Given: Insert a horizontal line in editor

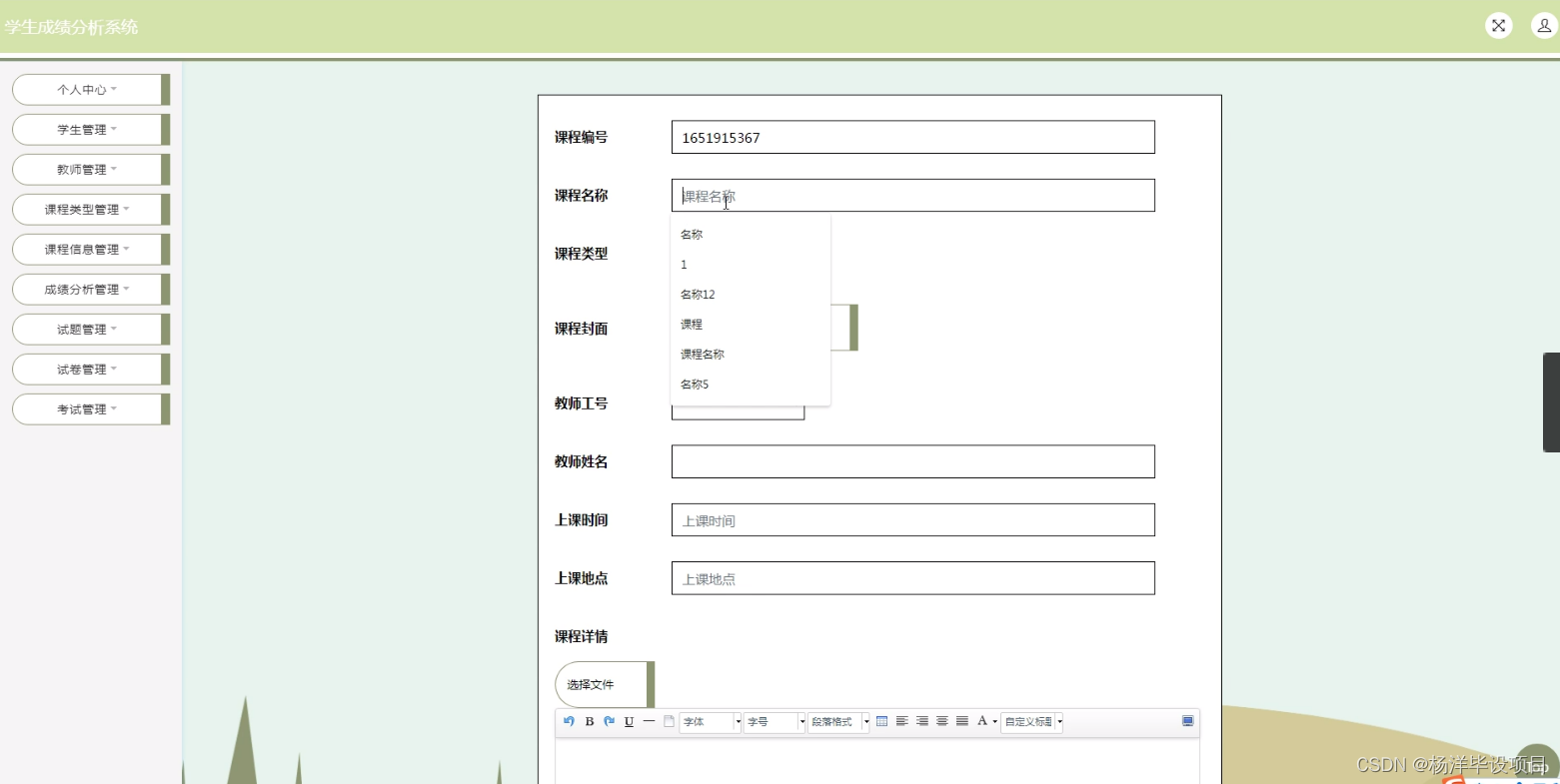Looking at the screenshot, I should pos(649,721).
